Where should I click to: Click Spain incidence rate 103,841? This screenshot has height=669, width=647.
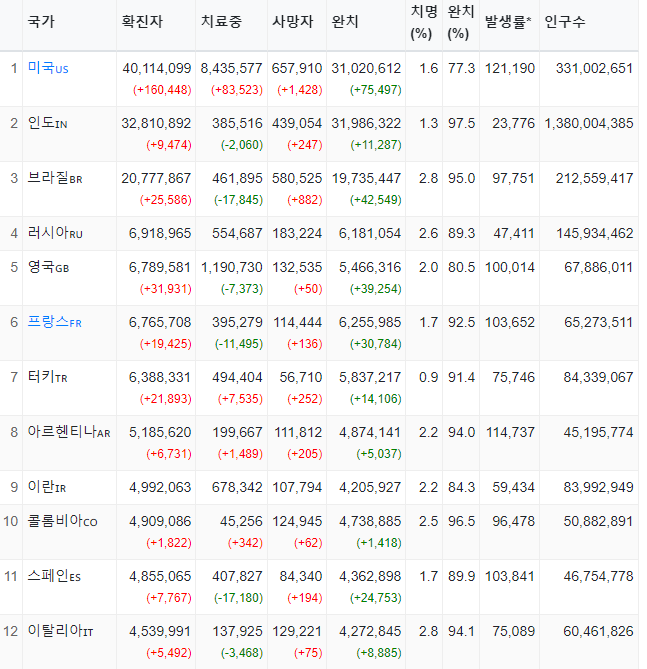pyautogui.click(x=510, y=576)
